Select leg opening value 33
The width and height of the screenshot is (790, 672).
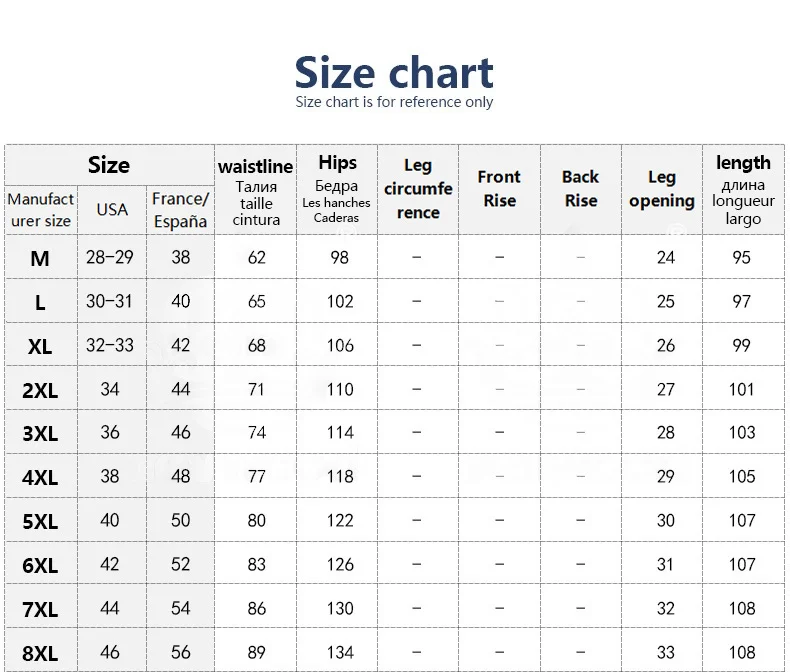tap(666, 652)
